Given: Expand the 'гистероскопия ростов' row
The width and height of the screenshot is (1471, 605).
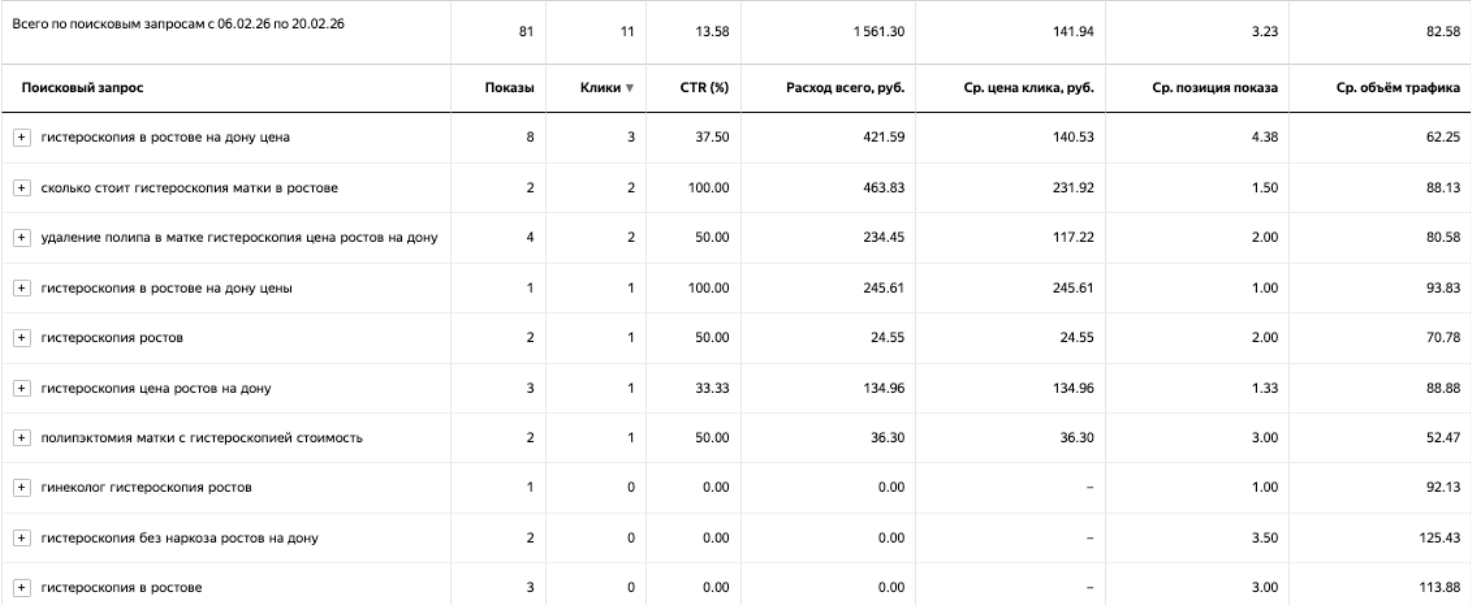Looking at the screenshot, I should coord(20,338).
